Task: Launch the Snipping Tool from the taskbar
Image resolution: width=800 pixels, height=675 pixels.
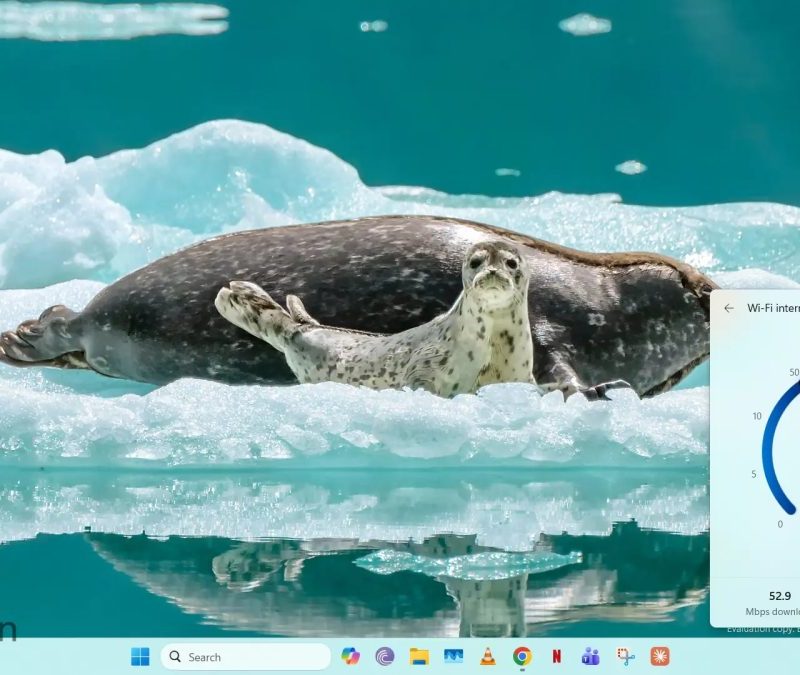Action: (x=626, y=656)
